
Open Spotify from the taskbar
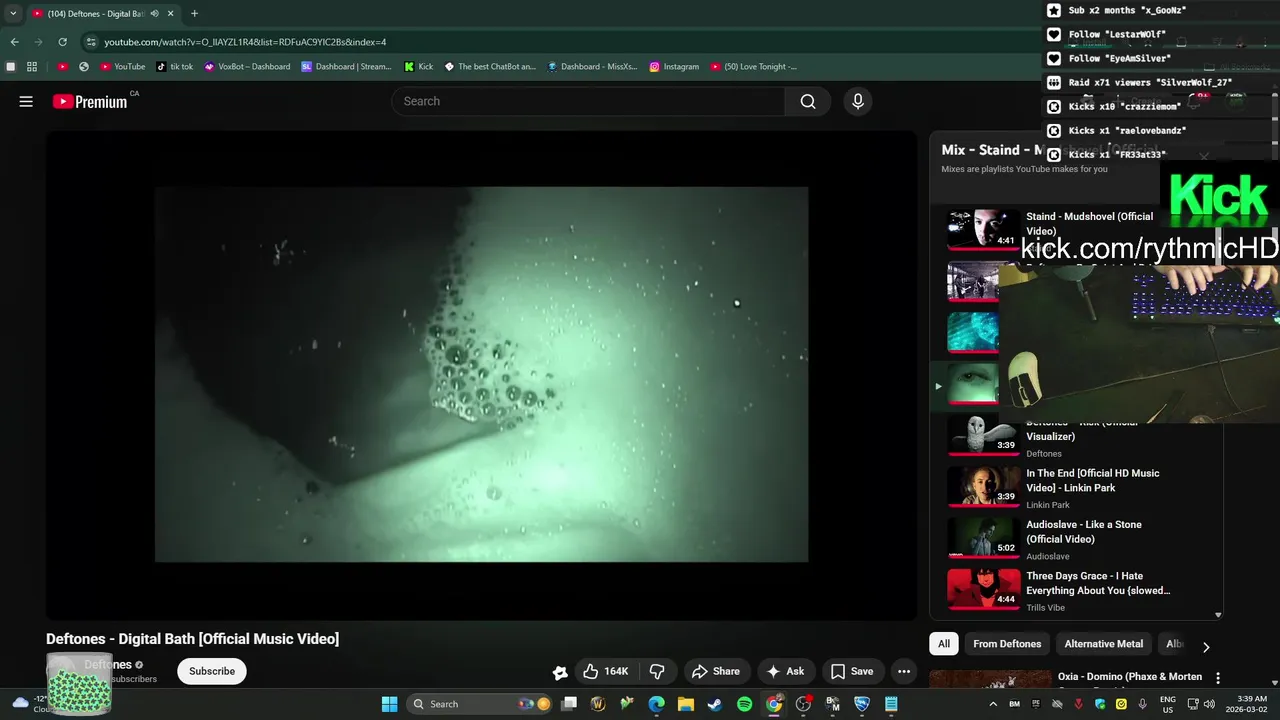coord(744,704)
